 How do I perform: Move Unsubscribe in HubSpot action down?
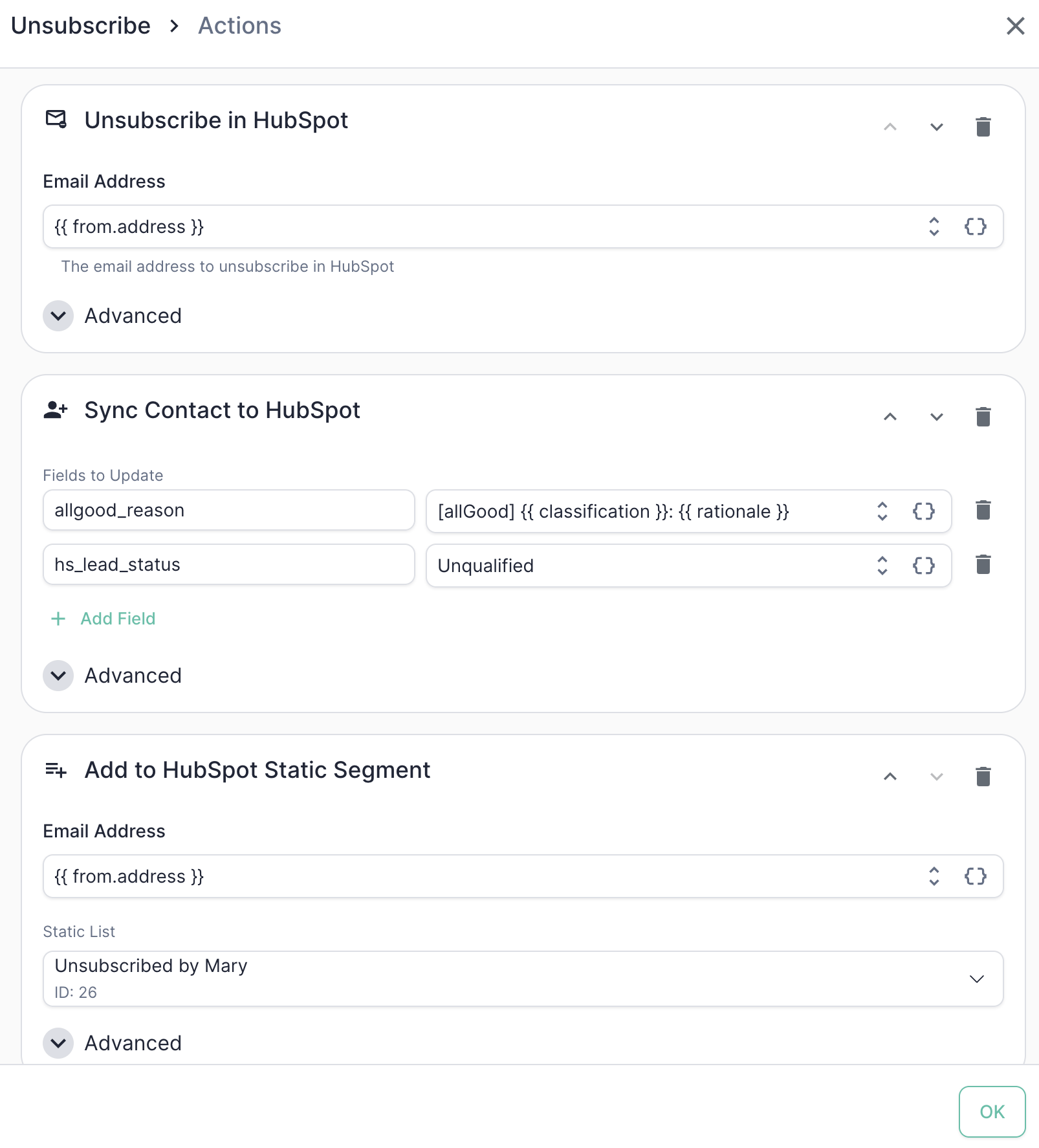[x=936, y=127]
